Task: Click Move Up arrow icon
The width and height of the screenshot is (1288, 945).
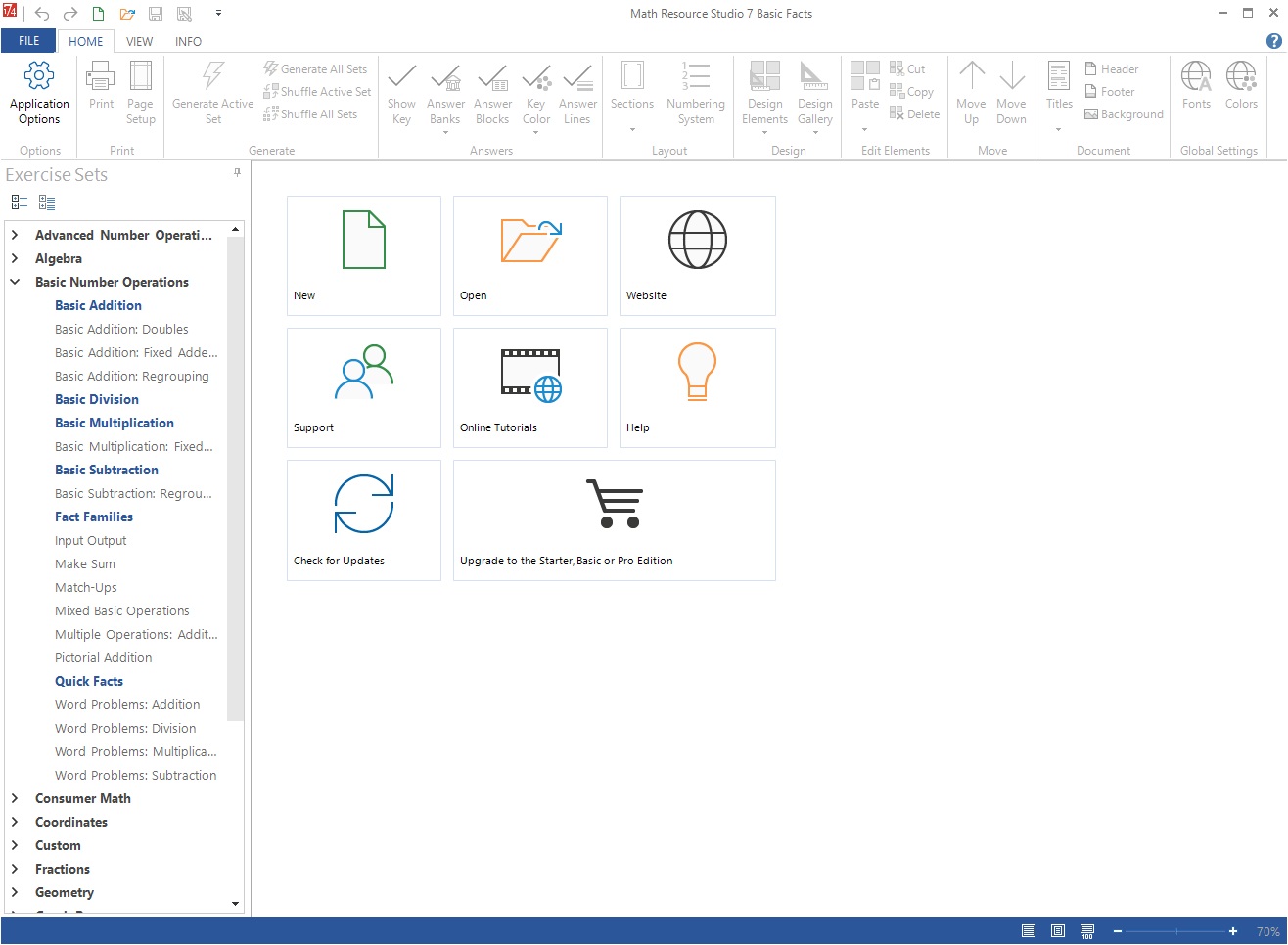Action: (x=971, y=75)
